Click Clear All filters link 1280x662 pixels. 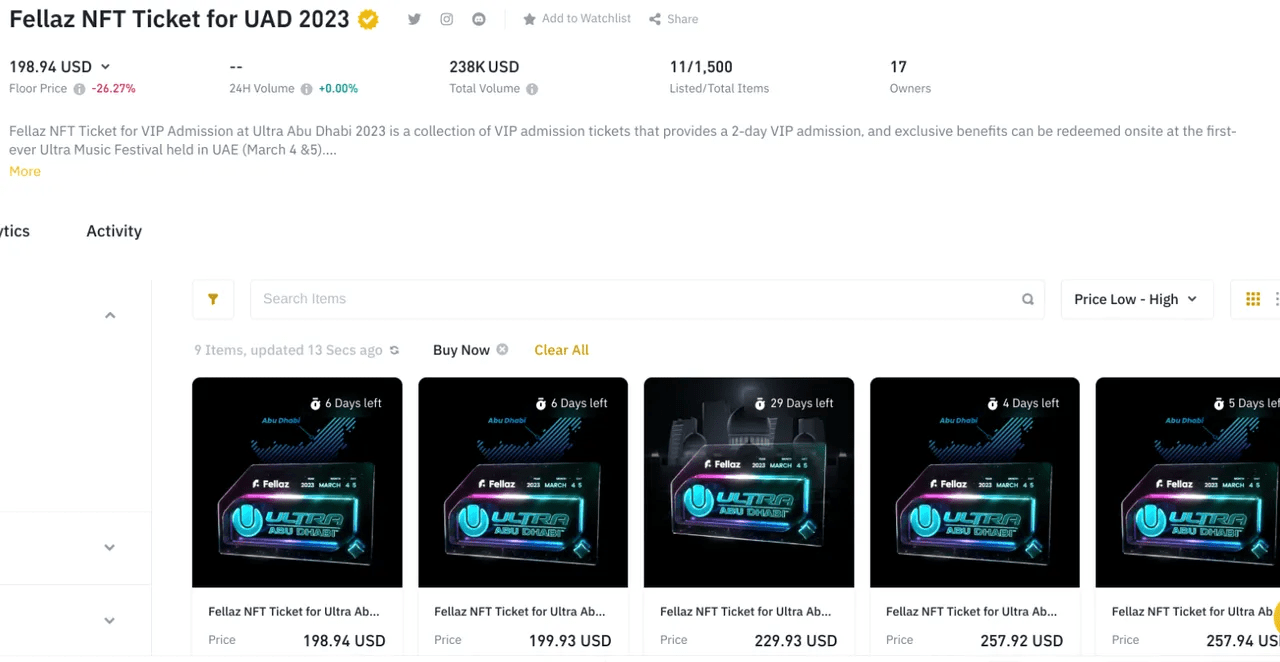click(x=561, y=350)
